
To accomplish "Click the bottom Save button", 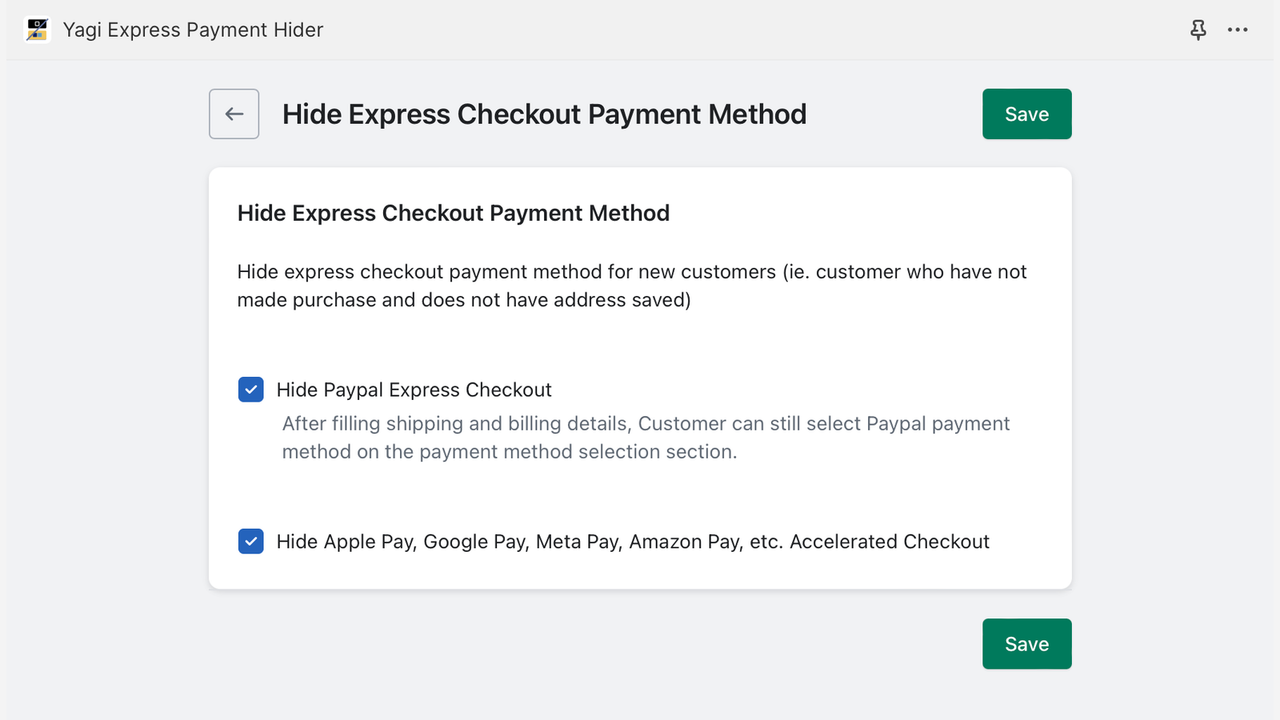I will [x=1026, y=643].
